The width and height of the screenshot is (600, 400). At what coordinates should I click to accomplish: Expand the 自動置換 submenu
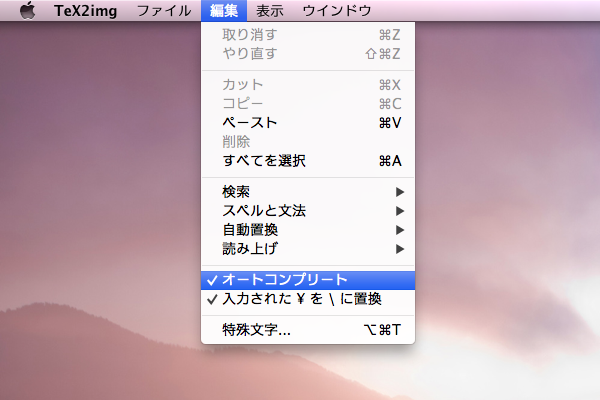click(308, 230)
